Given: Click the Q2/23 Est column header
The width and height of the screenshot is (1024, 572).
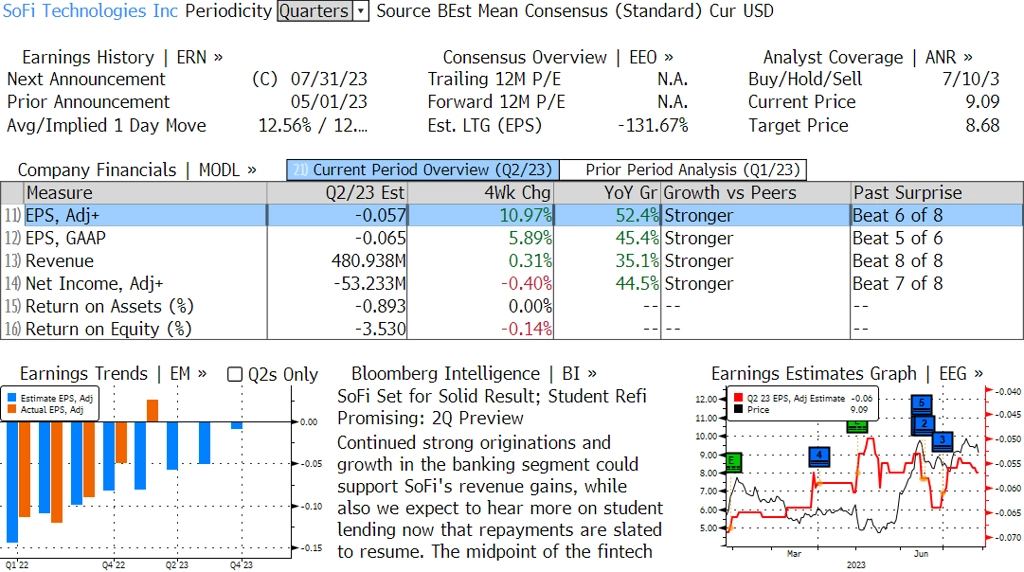Looking at the screenshot, I should pyautogui.click(x=337, y=193).
